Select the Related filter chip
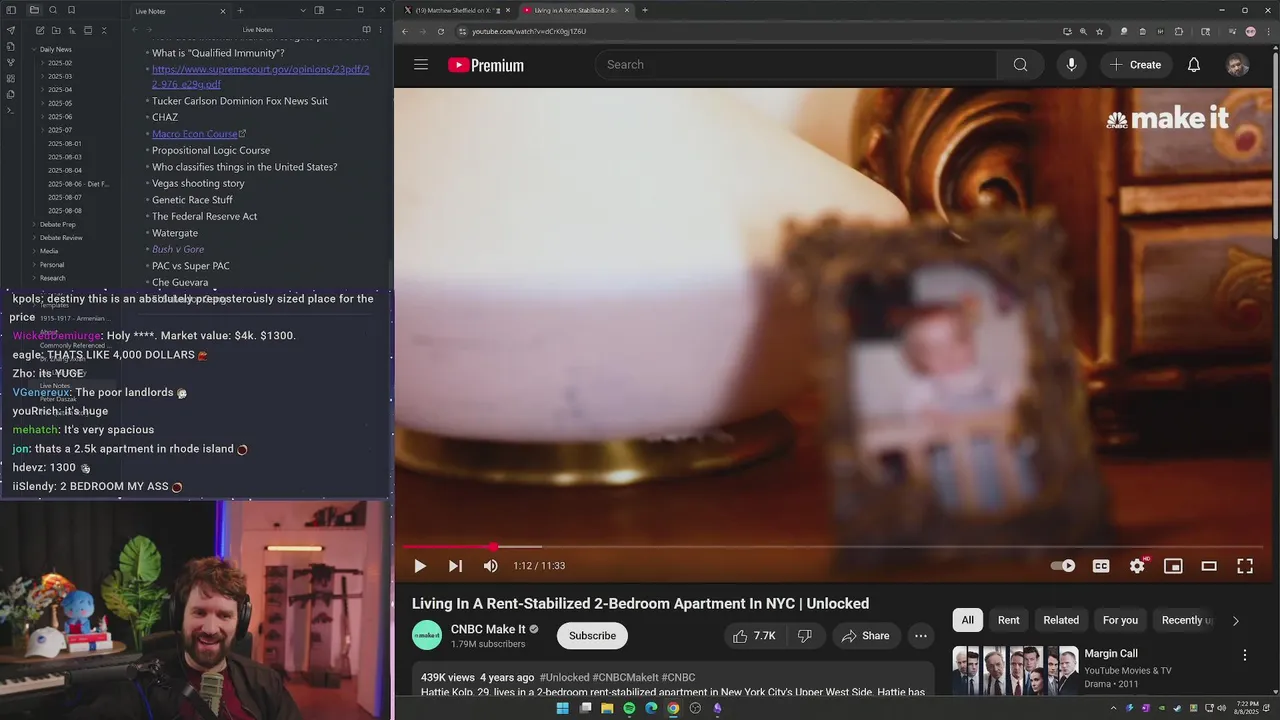This screenshot has height=720, width=1280. pos(1061,620)
